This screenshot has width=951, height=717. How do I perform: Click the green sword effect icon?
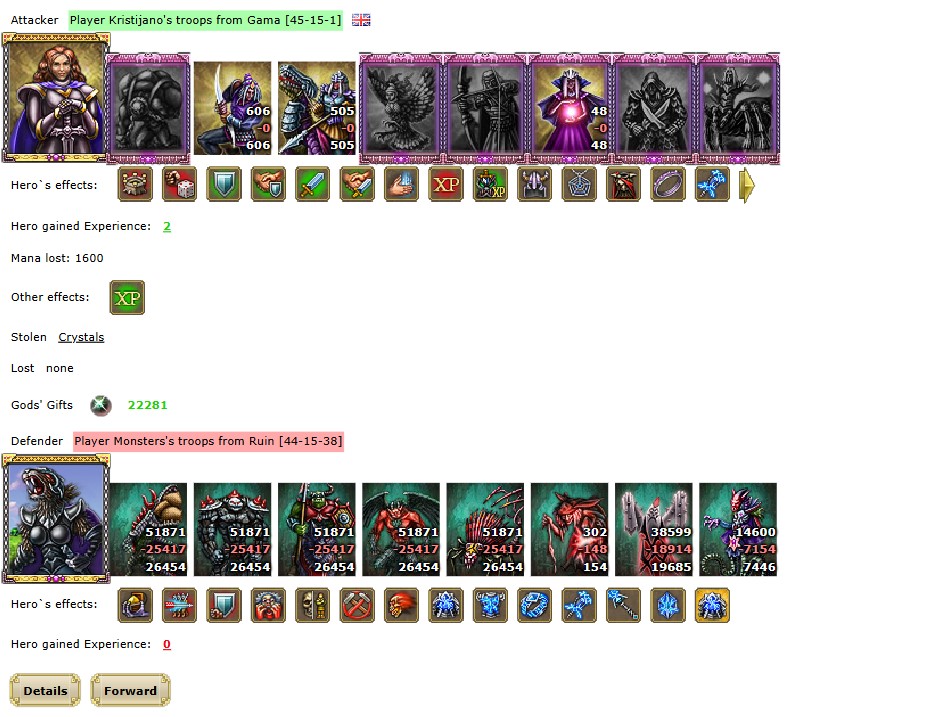(312, 184)
